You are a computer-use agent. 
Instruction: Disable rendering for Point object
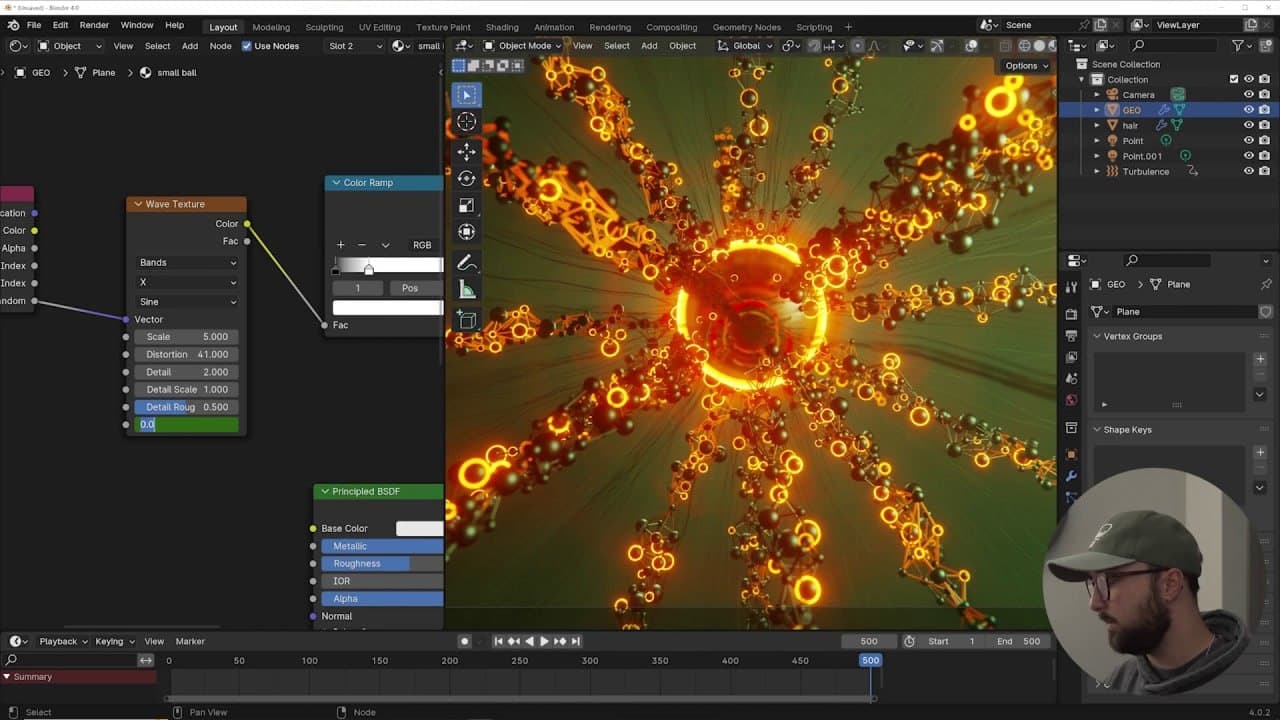[x=1264, y=141]
